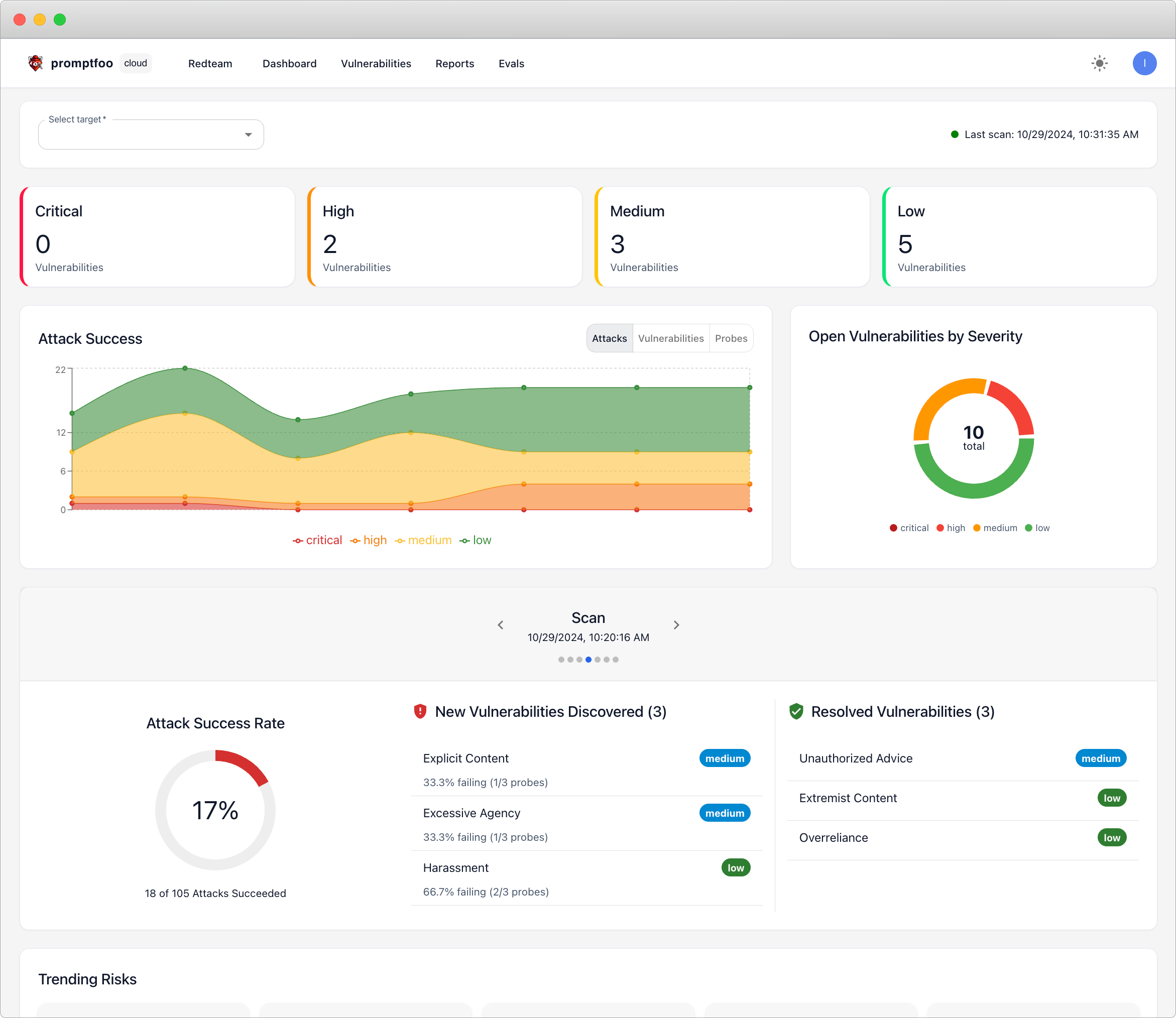
Task: Click the low badge on Overreliance
Action: (1112, 837)
